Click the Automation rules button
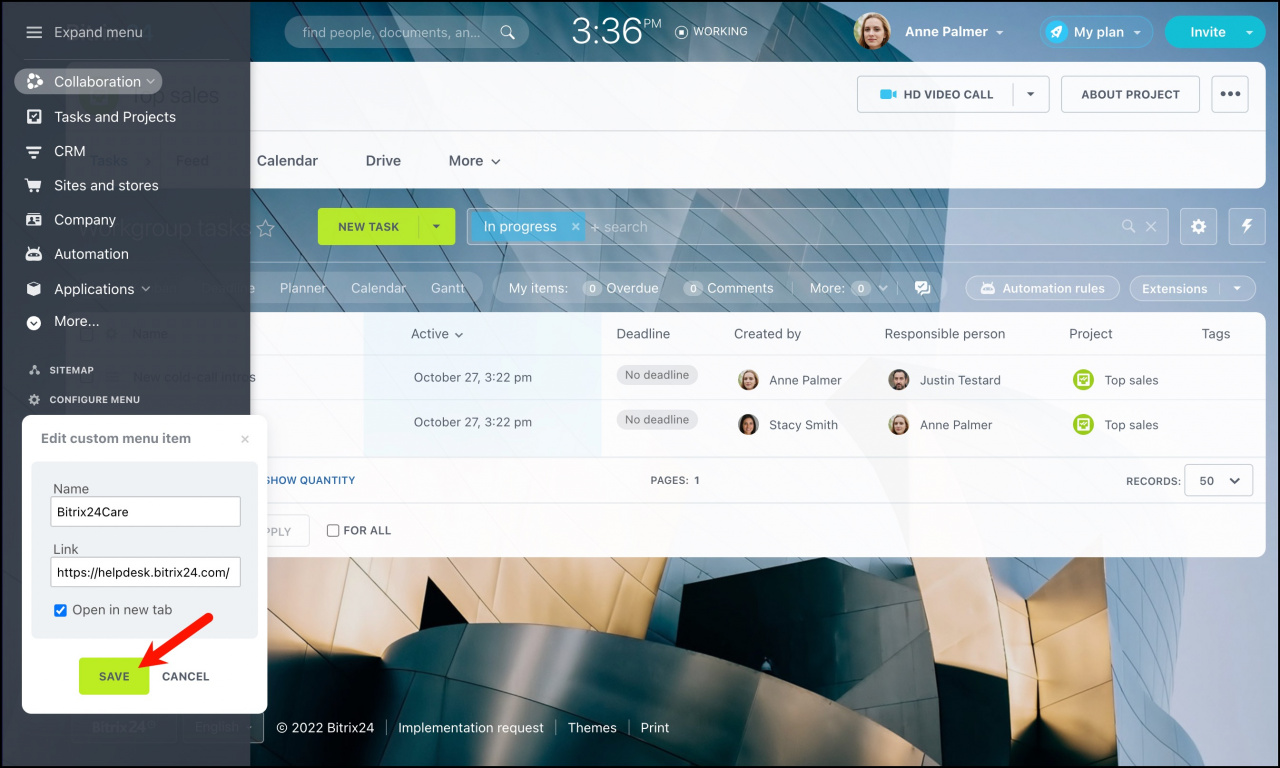This screenshot has width=1280, height=768. (x=1042, y=289)
